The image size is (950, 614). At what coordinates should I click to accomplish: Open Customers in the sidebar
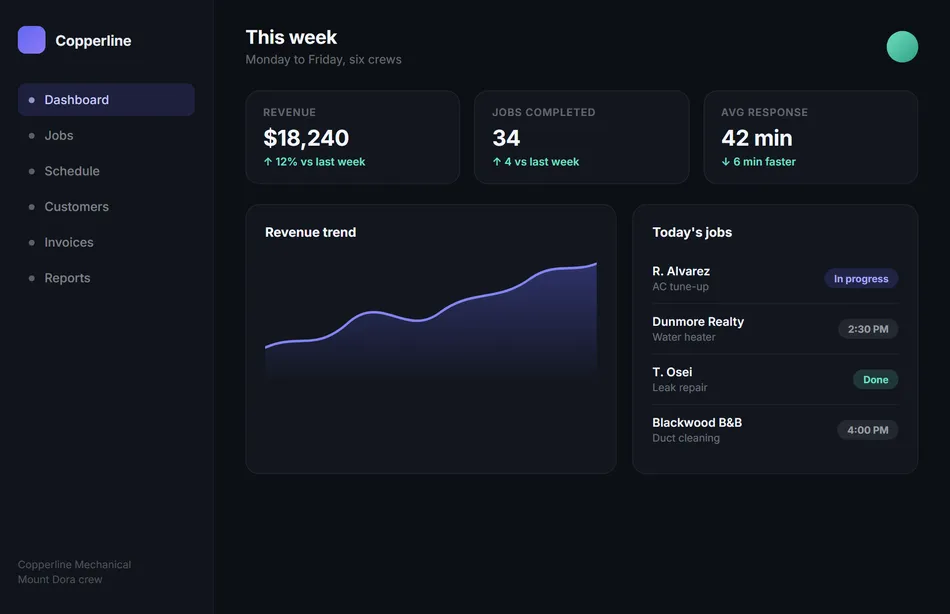point(106,207)
